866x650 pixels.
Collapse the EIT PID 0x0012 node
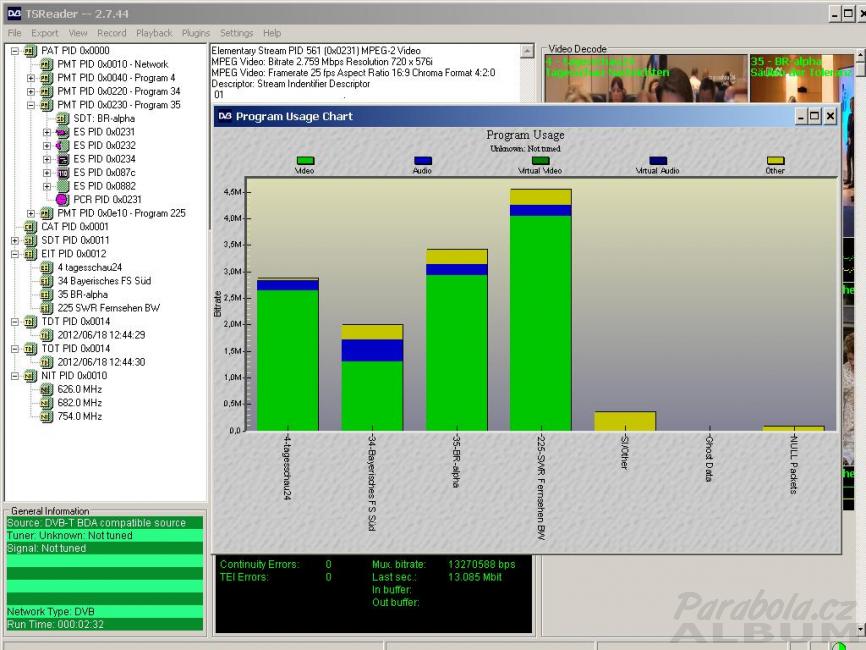(x=15, y=254)
